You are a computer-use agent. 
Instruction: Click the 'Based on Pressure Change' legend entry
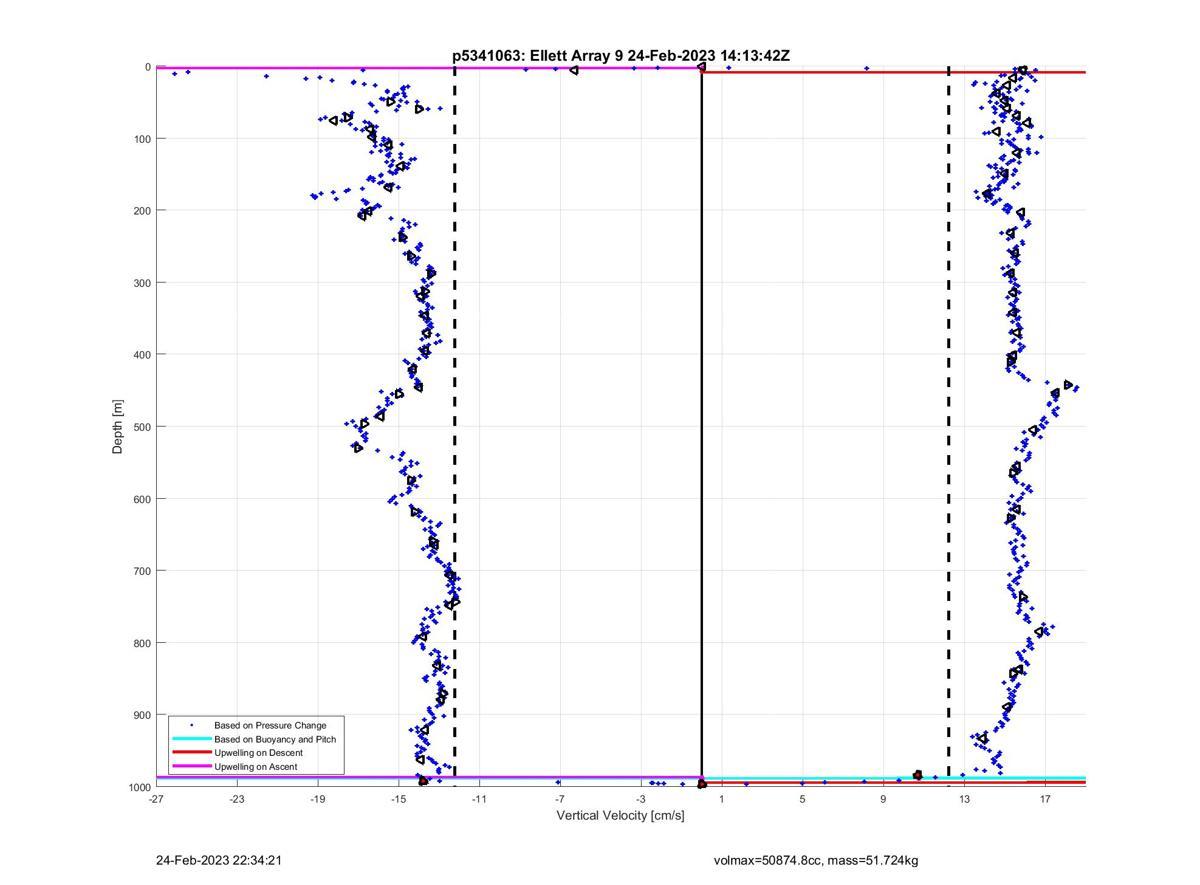point(270,725)
